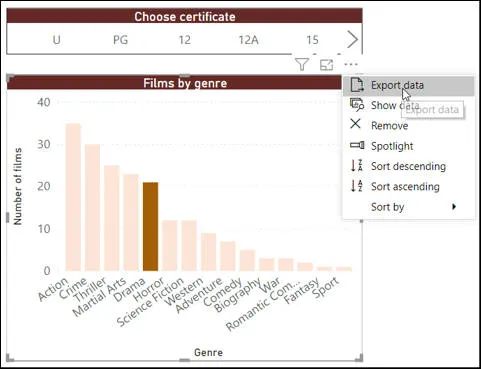Viewport: 481px width, 369px height.
Task: Select certificate 12 in slicer
Action: [x=185, y=40]
